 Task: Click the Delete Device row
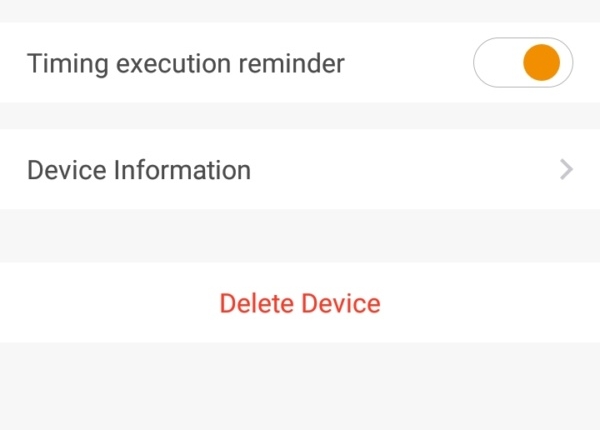click(300, 303)
